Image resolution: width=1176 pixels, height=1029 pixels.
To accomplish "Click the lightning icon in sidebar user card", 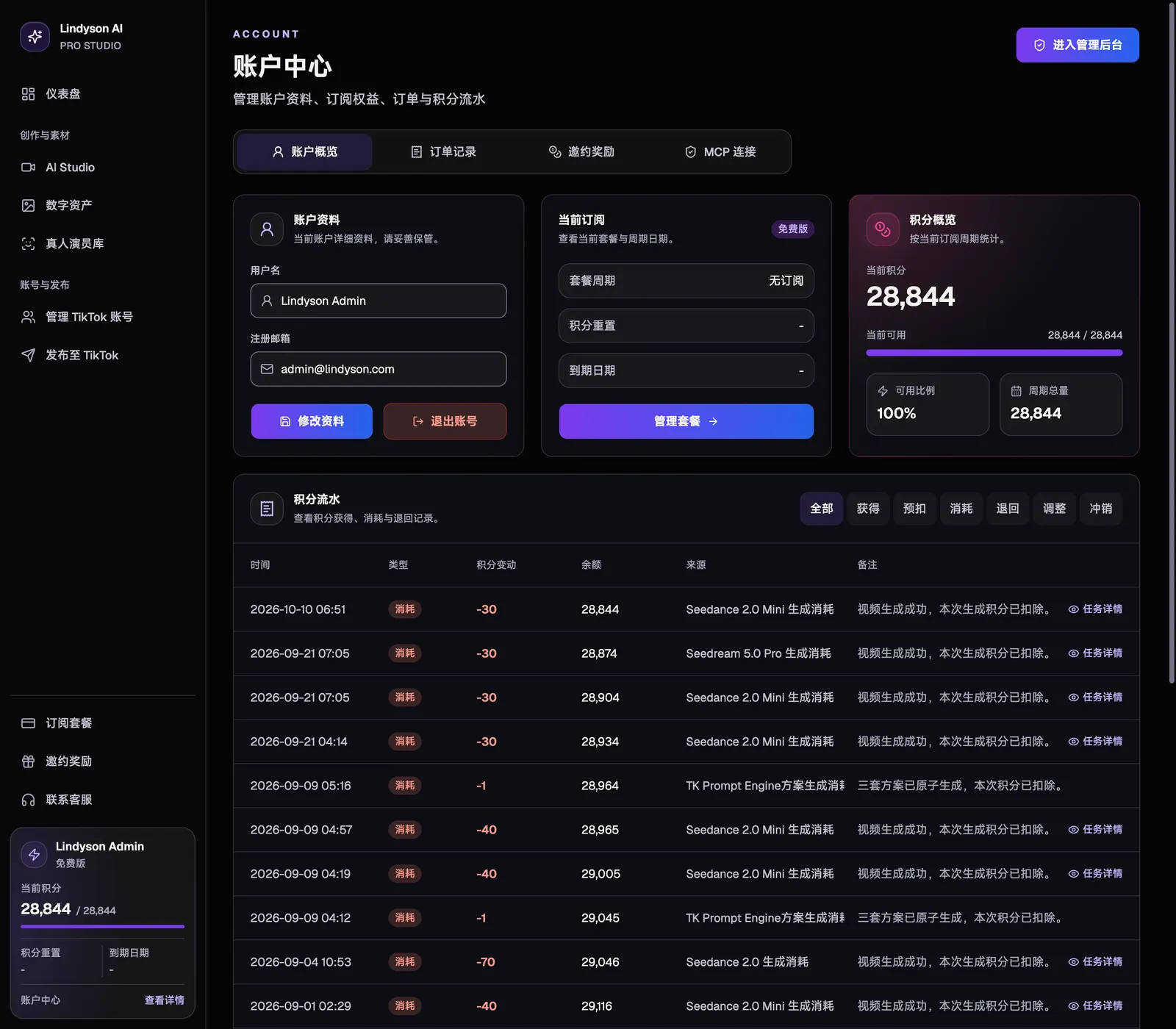I will point(34,854).
